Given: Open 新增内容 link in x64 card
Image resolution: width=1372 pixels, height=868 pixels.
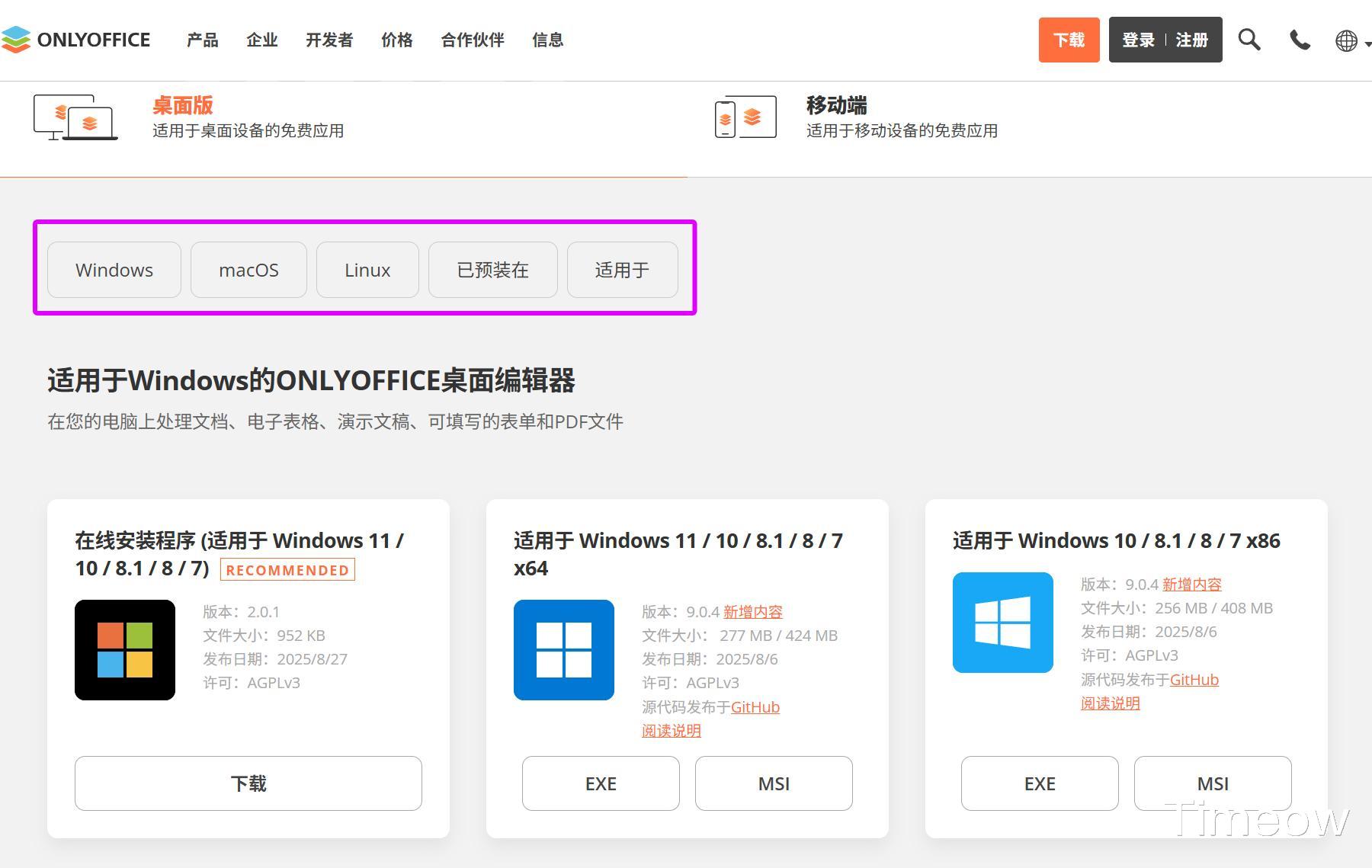Looking at the screenshot, I should point(753,612).
